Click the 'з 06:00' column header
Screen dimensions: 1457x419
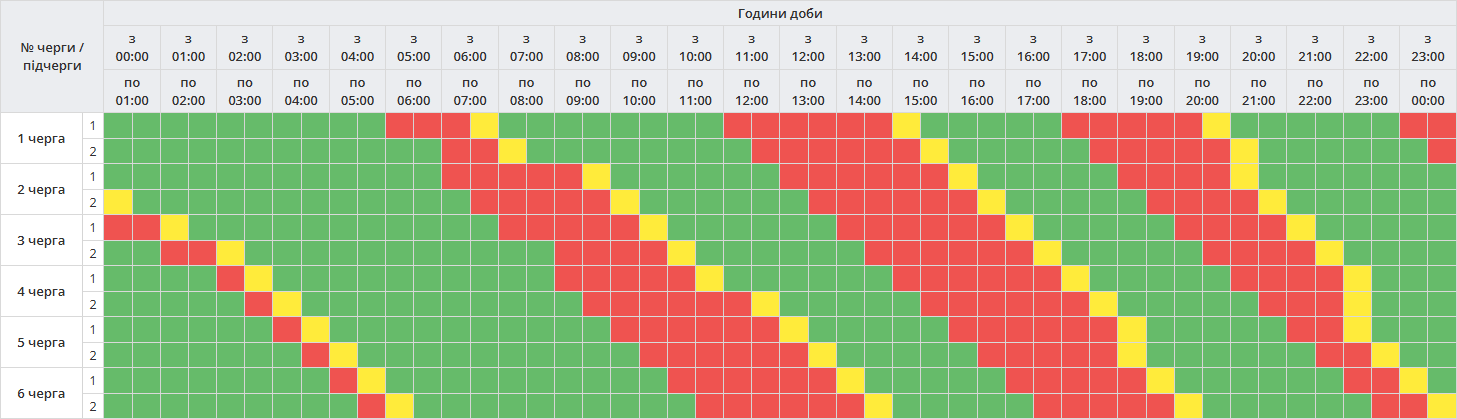tap(470, 48)
